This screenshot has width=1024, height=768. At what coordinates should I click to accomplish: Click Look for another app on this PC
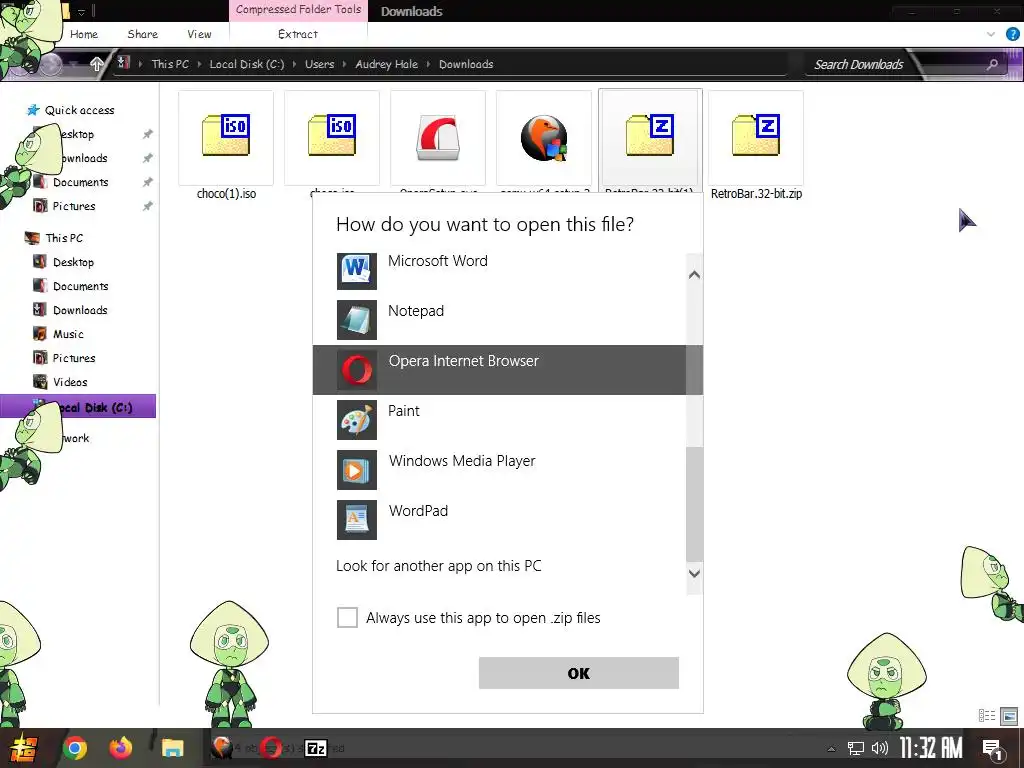[439, 566]
